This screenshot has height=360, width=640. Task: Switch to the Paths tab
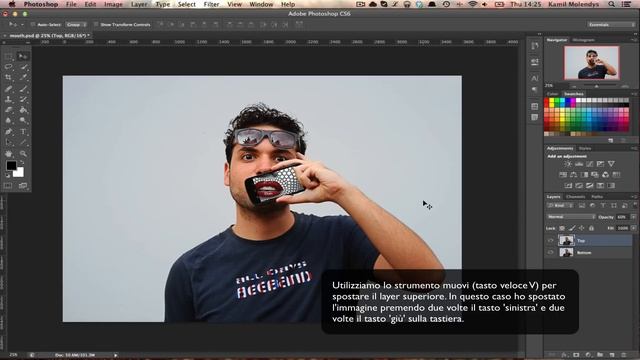(597, 197)
